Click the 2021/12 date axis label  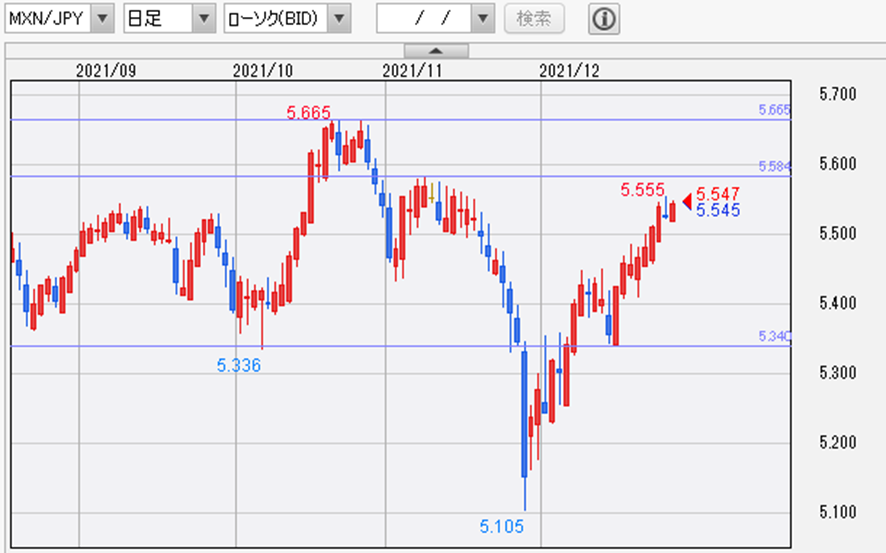(x=569, y=71)
